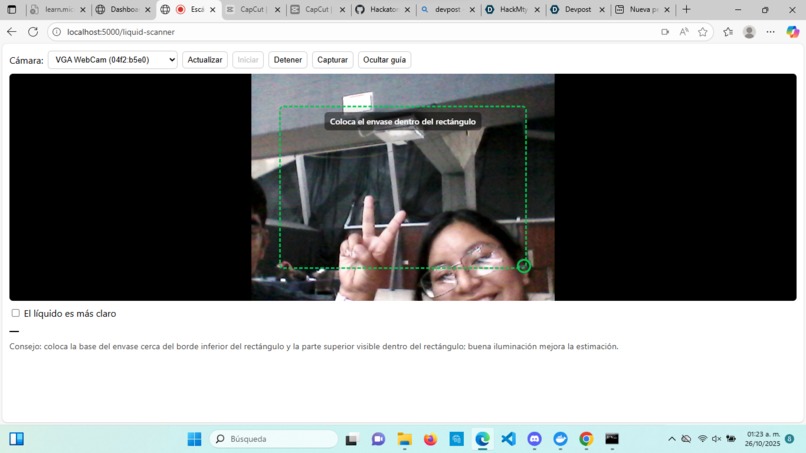Open the Read aloud icon
This screenshot has height=453, width=806.
pos(684,32)
